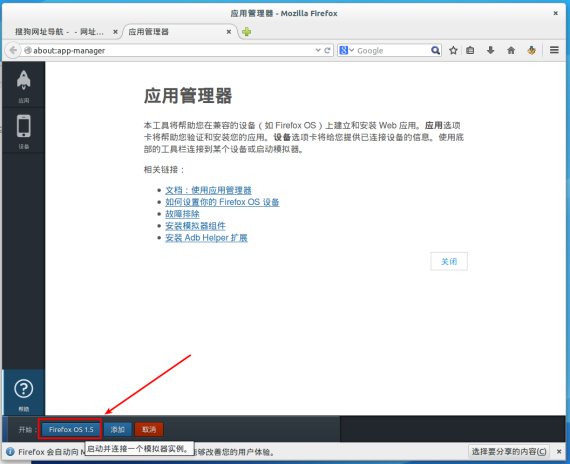Open the Google search engine dropdown
This screenshot has width=570, height=464.
pyautogui.click(x=346, y=50)
